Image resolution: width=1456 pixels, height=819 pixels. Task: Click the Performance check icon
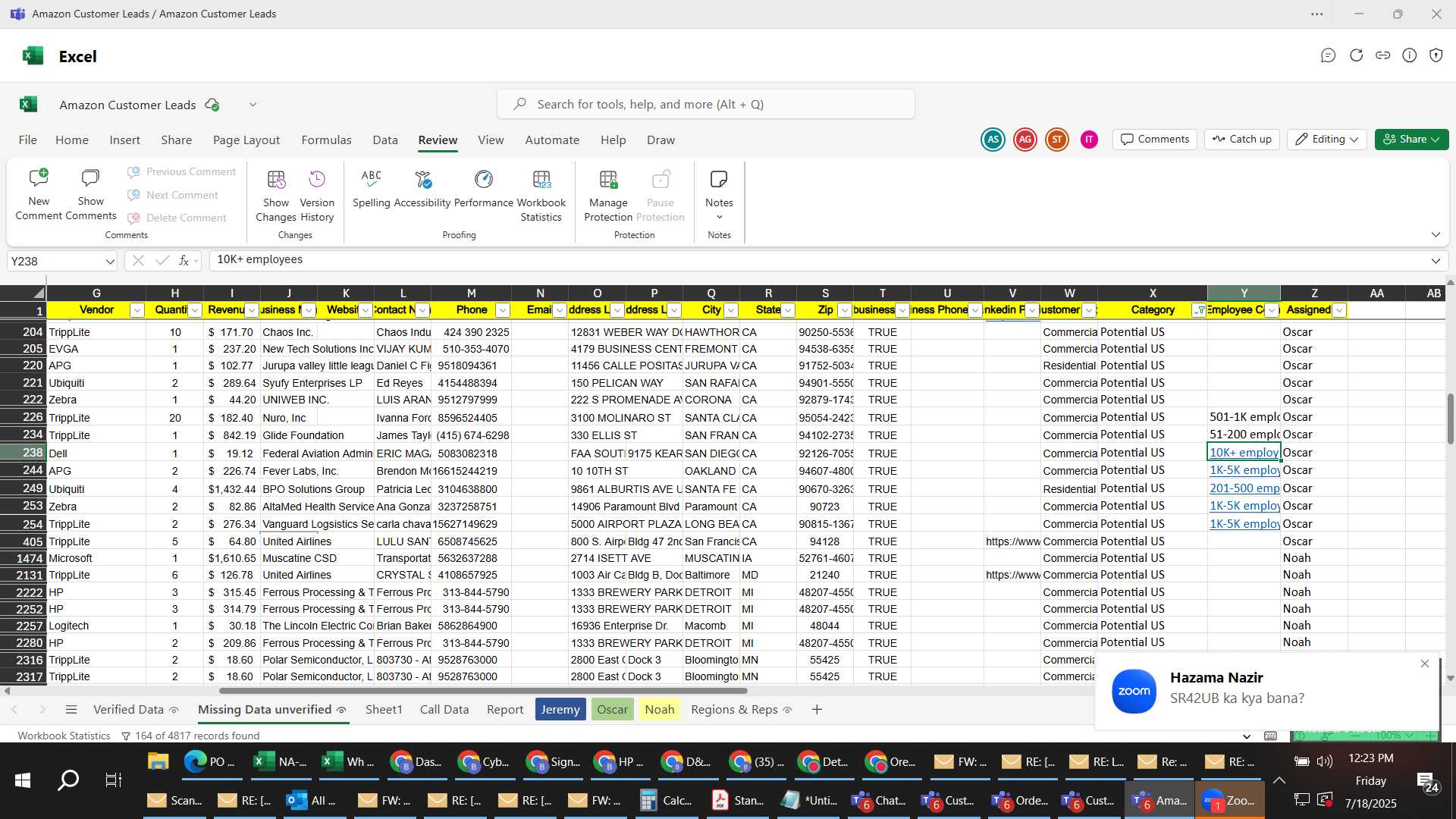pos(484,180)
